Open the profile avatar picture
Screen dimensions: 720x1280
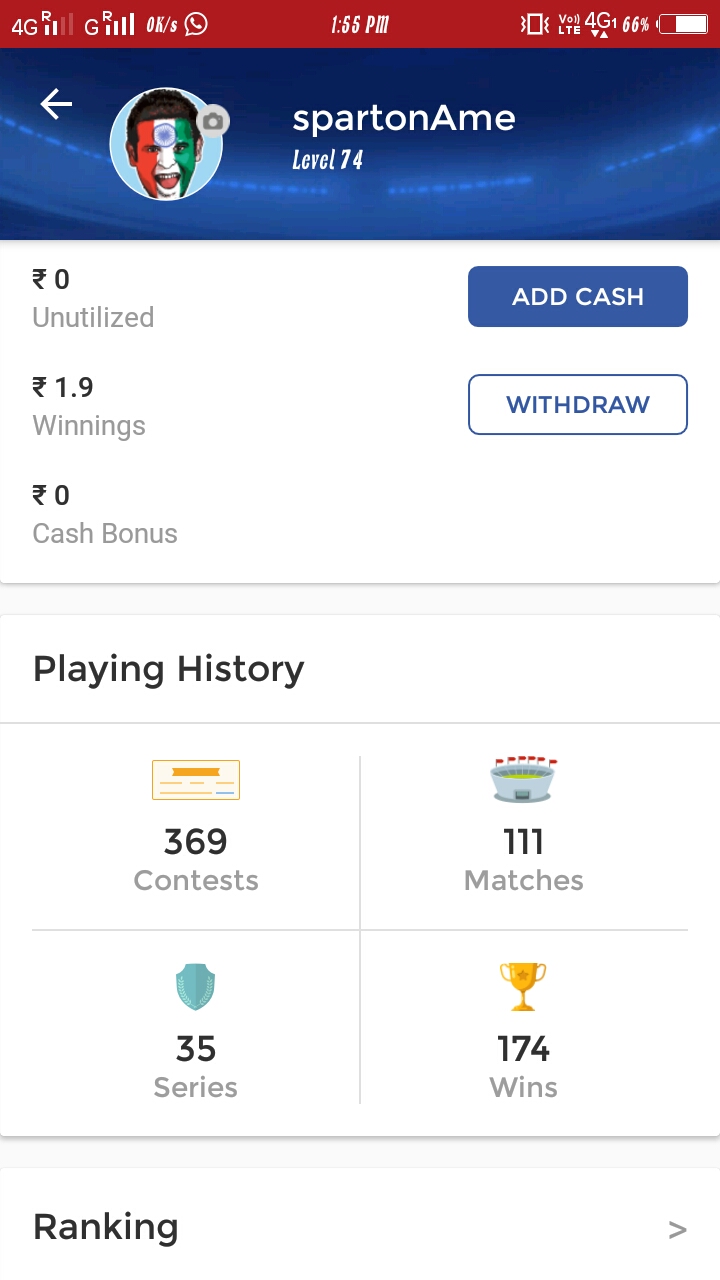164,145
